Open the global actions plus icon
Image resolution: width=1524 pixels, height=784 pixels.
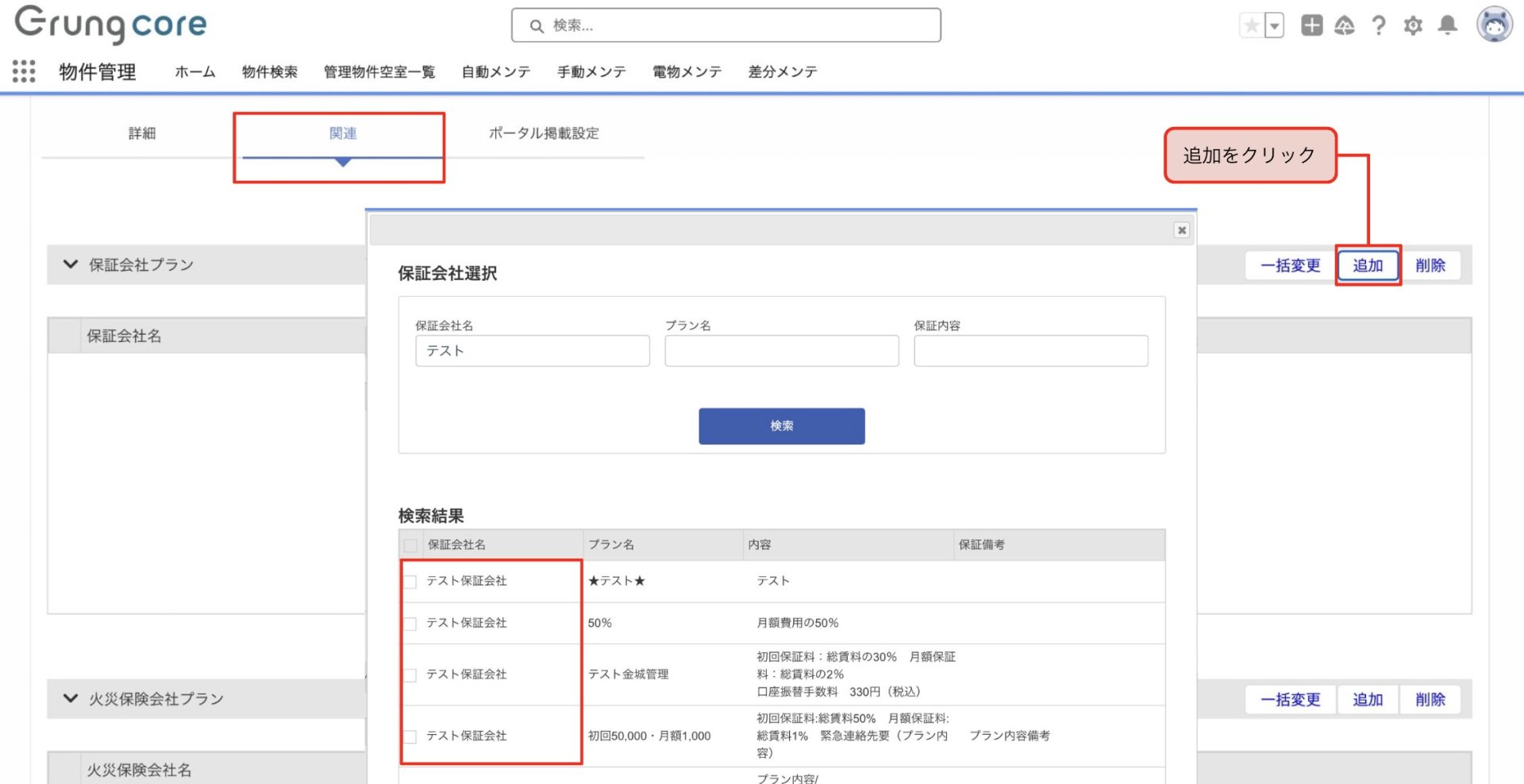pos(1311,25)
